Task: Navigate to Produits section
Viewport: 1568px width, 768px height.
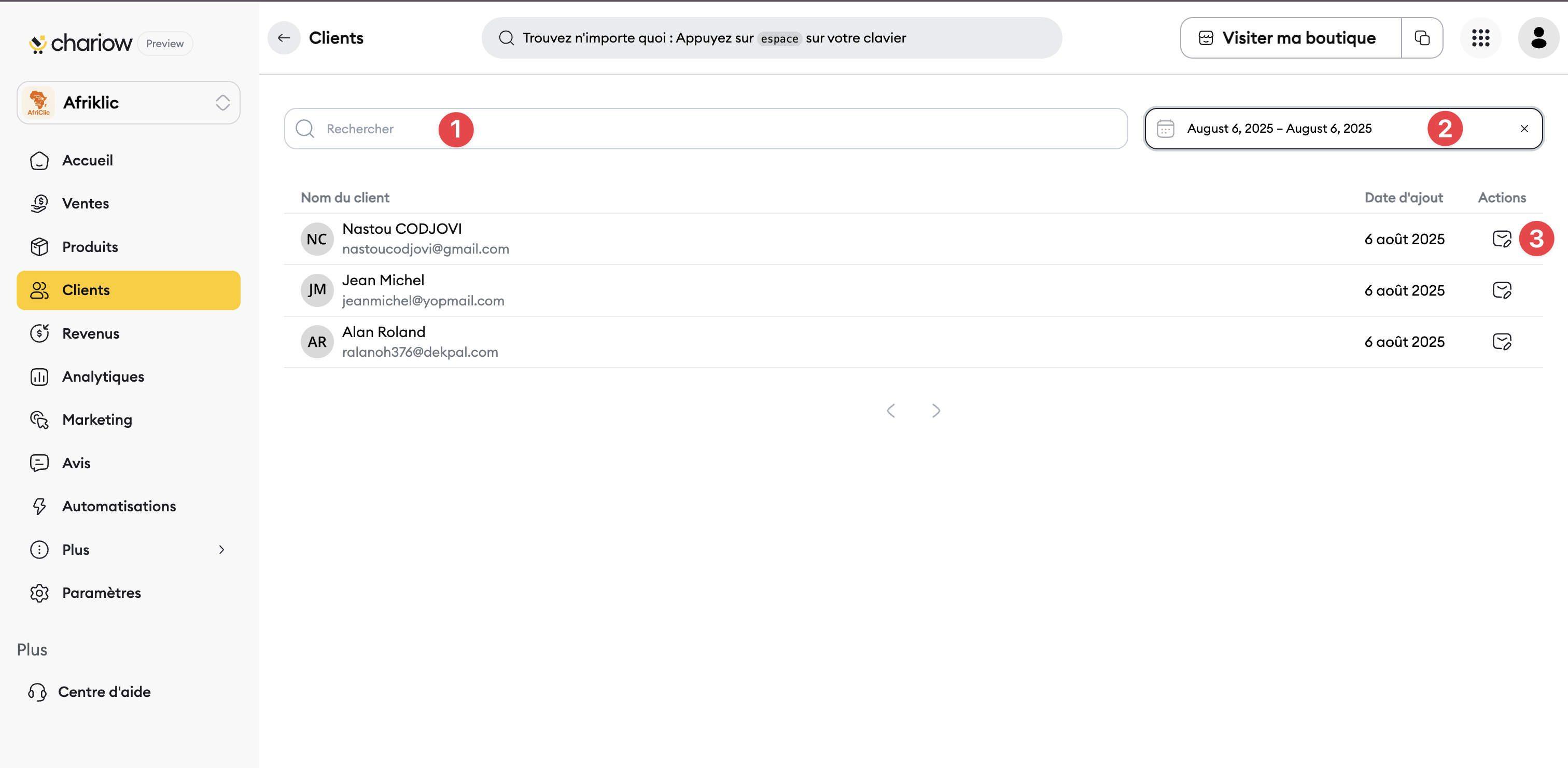Action: (90, 246)
